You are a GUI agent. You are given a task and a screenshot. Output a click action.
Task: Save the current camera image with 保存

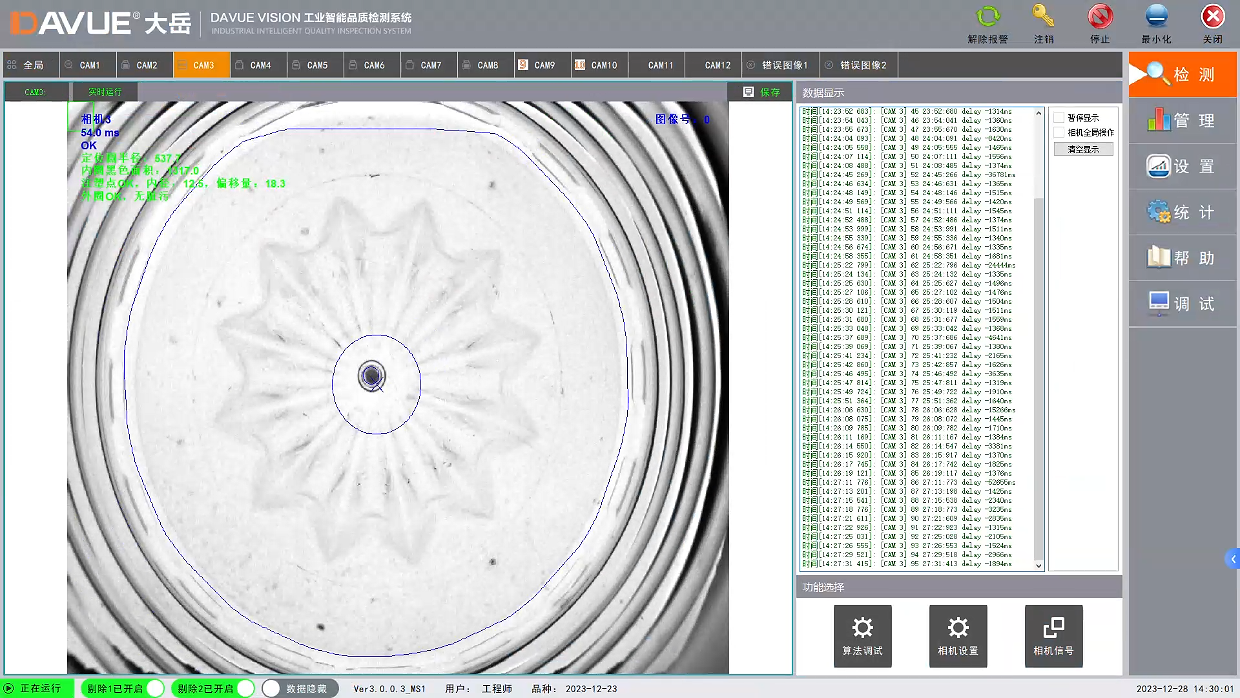click(761, 92)
